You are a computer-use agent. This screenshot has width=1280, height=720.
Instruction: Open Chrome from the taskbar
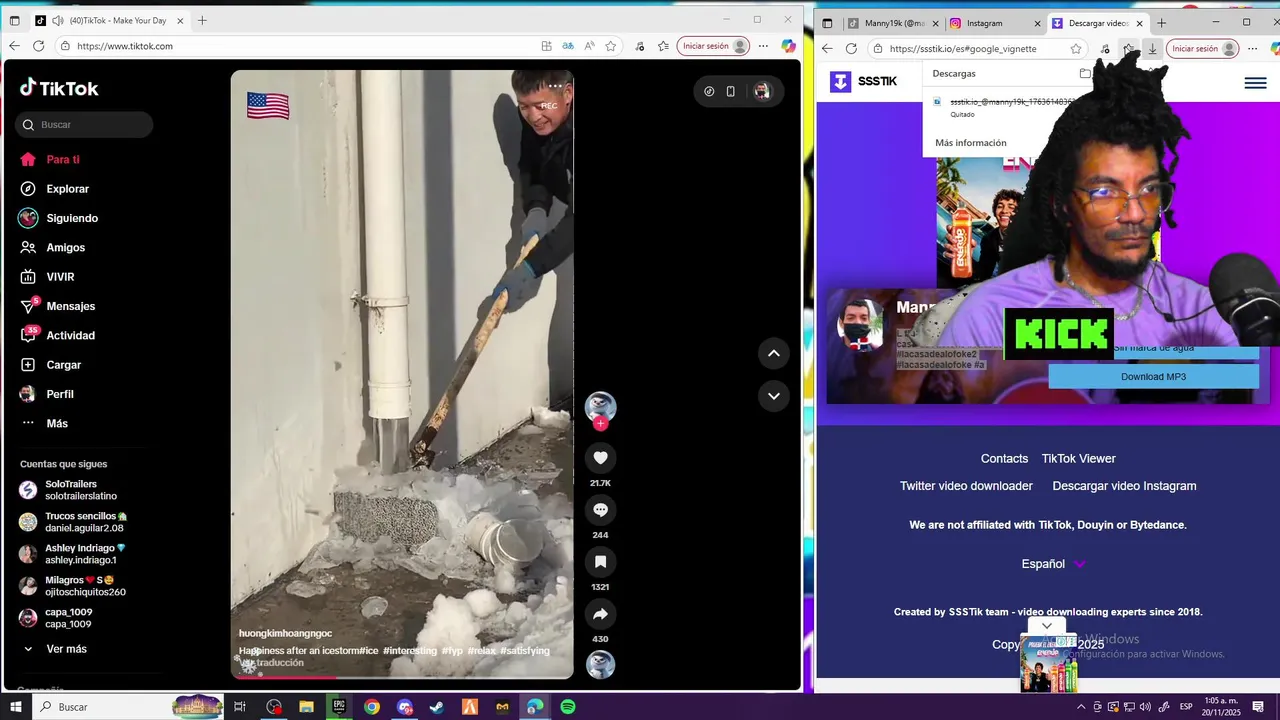point(372,707)
